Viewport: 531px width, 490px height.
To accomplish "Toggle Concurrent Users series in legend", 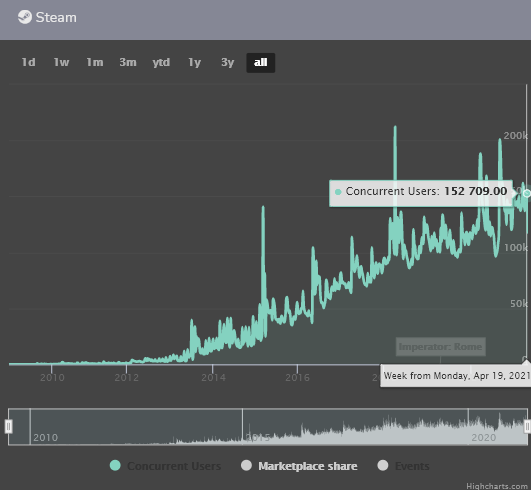I will [165, 466].
